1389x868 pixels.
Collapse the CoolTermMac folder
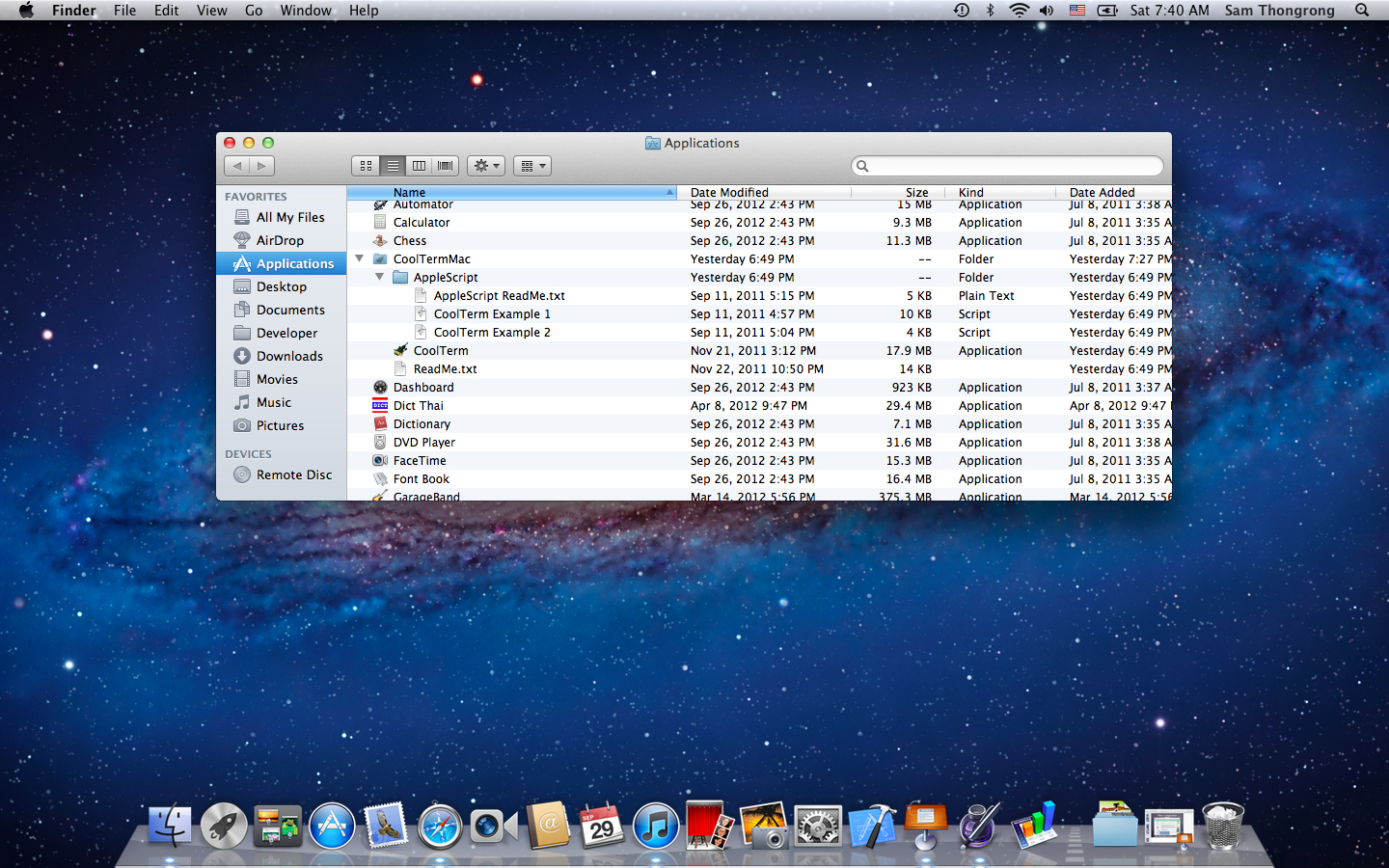[x=359, y=258]
